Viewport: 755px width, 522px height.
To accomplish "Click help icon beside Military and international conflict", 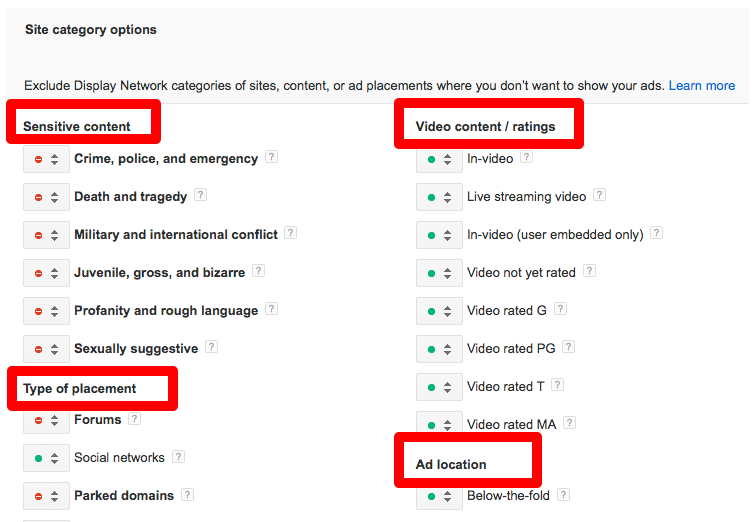I will click(291, 234).
